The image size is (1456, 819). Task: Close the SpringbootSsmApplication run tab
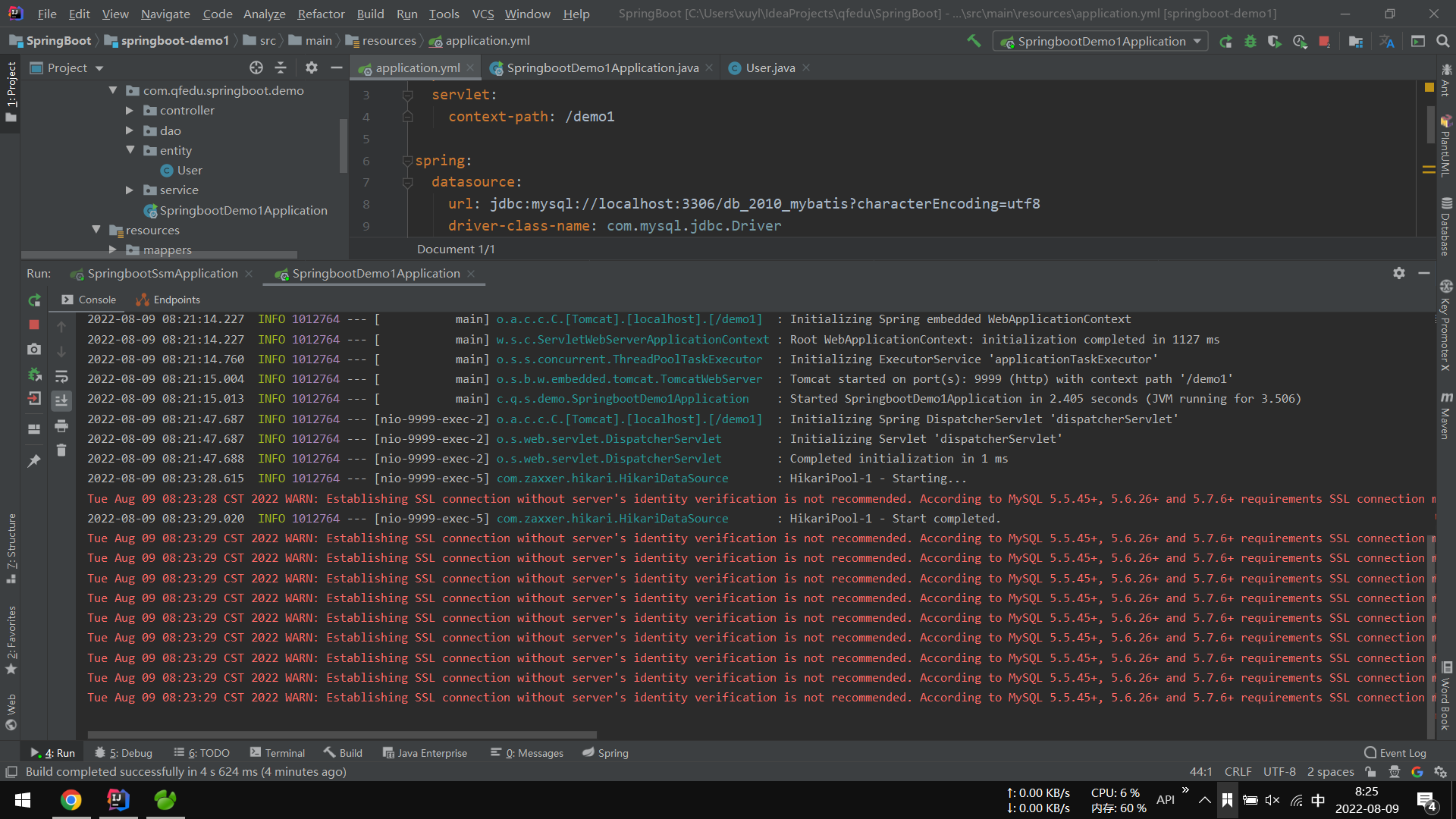[249, 274]
